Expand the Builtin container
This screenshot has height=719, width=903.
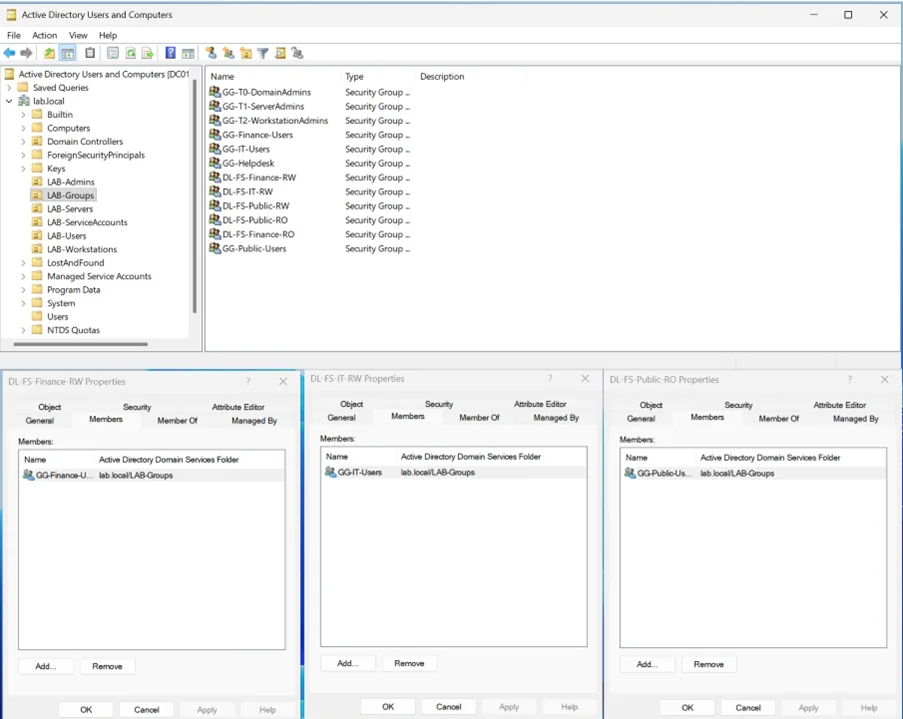pos(23,115)
